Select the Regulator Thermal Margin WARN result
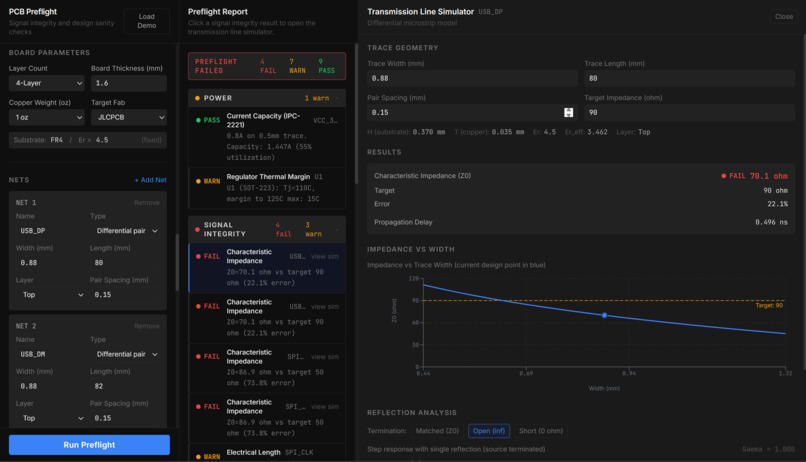 [267, 188]
